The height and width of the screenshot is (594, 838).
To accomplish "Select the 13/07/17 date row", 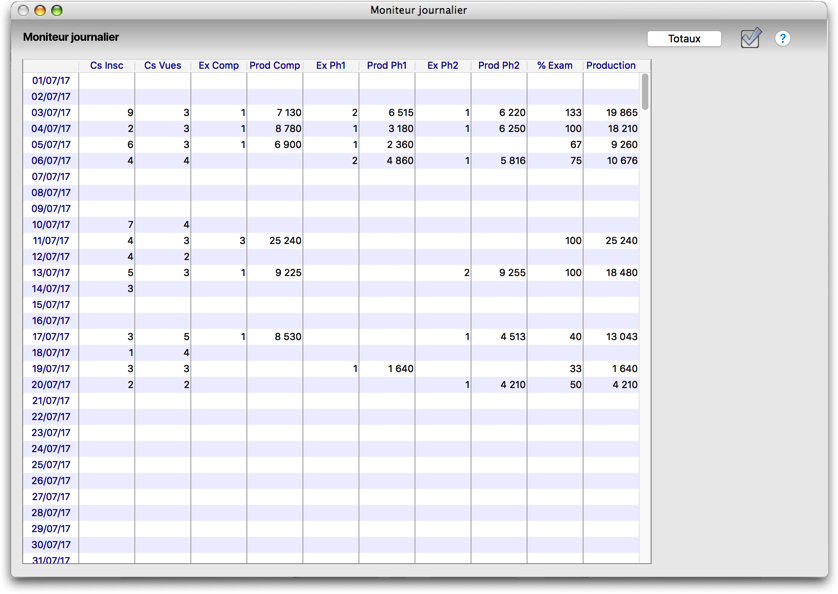I will click(x=331, y=273).
